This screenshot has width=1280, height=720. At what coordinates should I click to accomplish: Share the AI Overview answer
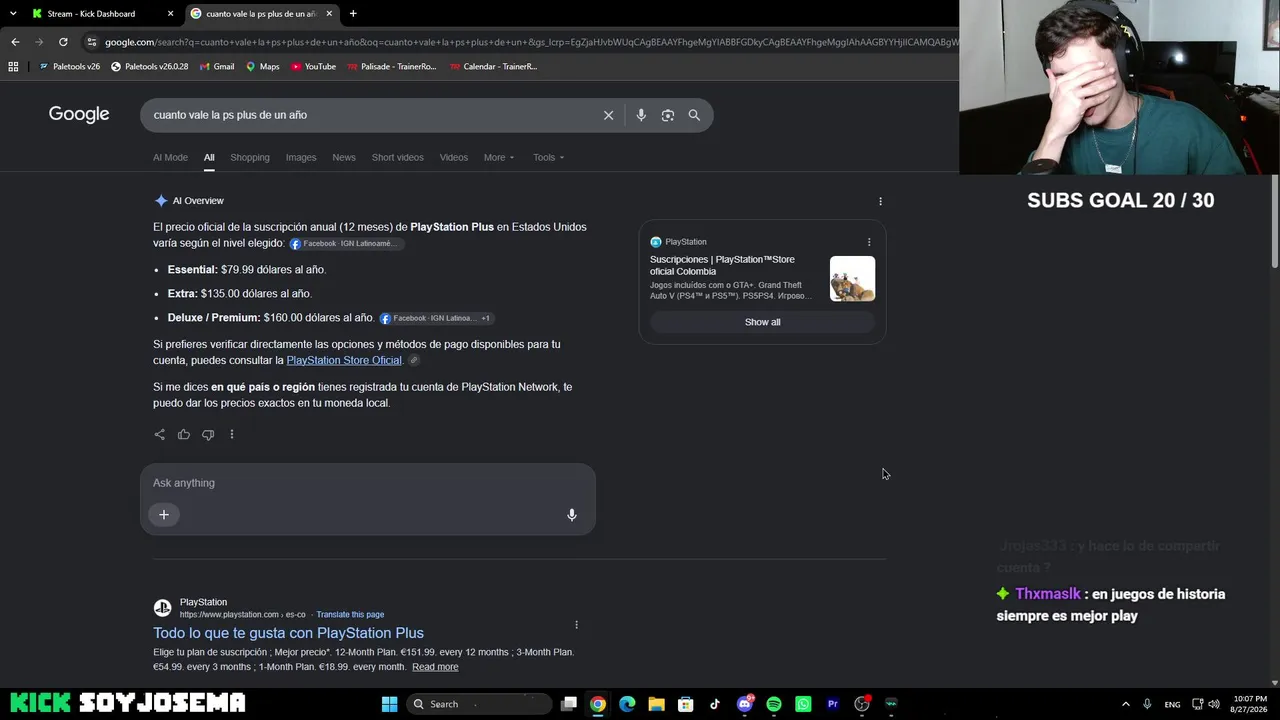point(160,434)
